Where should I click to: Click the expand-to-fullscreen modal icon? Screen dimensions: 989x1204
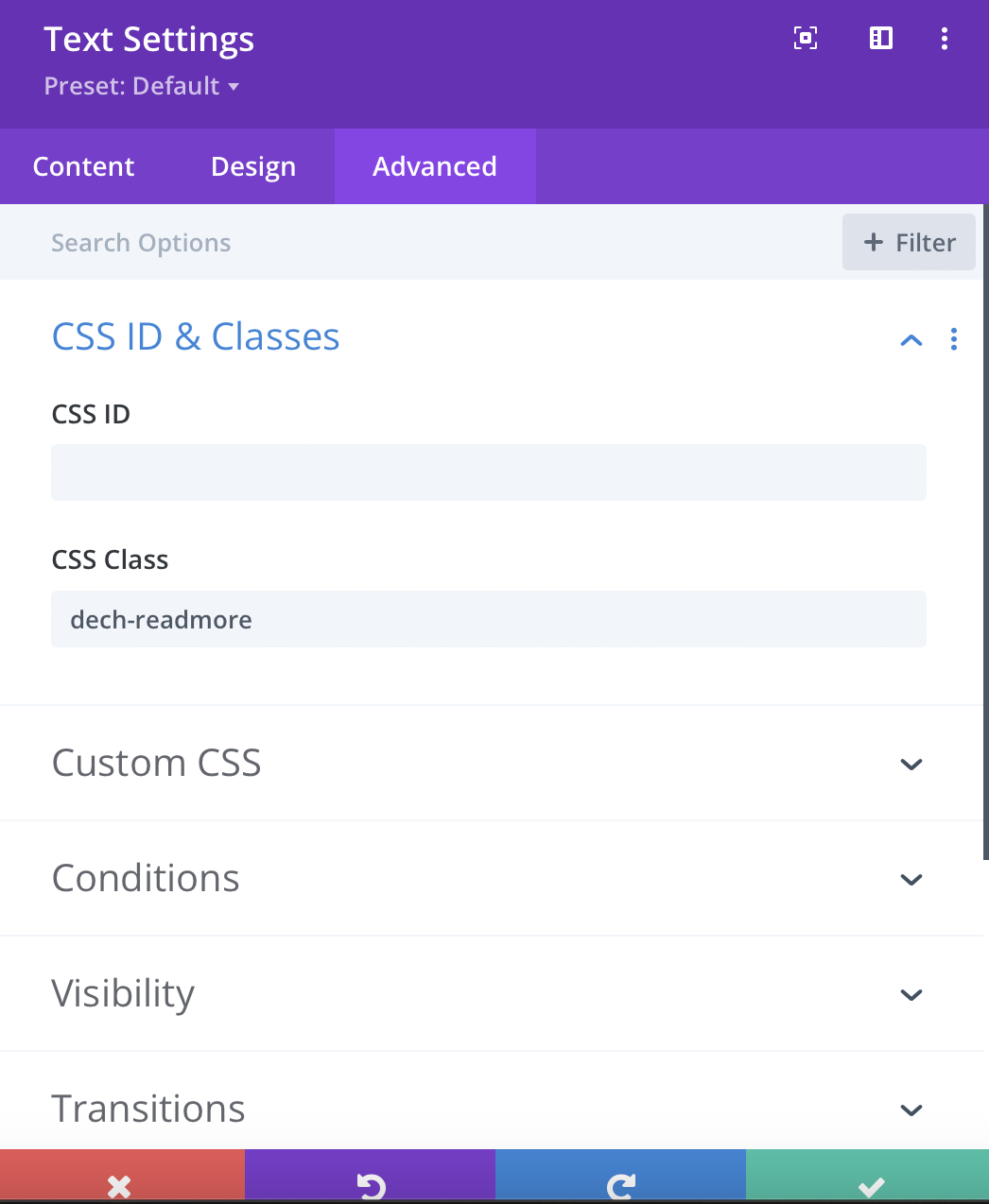(x=806, y=38)
